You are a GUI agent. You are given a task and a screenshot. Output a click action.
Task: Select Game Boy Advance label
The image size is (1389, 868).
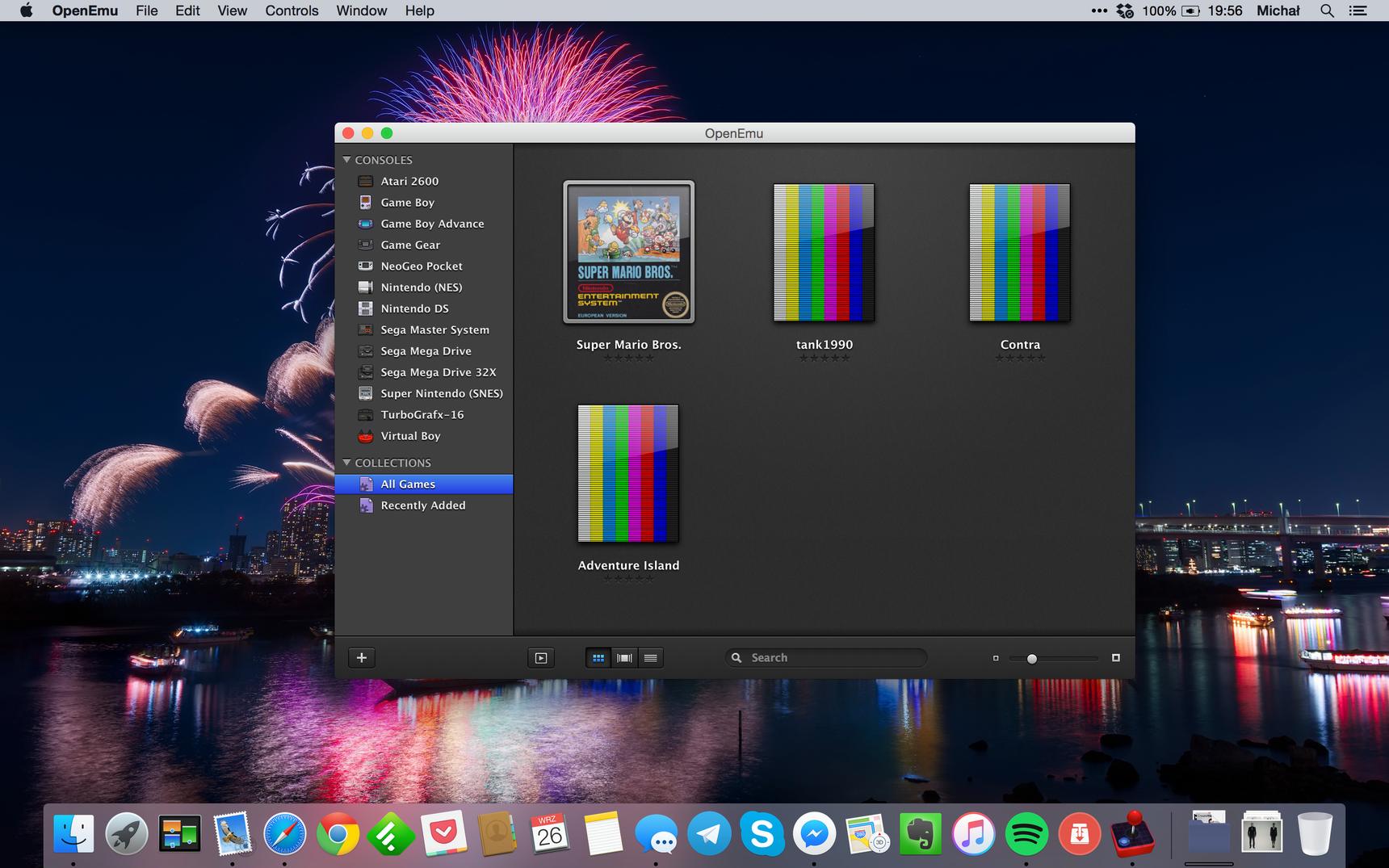432,224
